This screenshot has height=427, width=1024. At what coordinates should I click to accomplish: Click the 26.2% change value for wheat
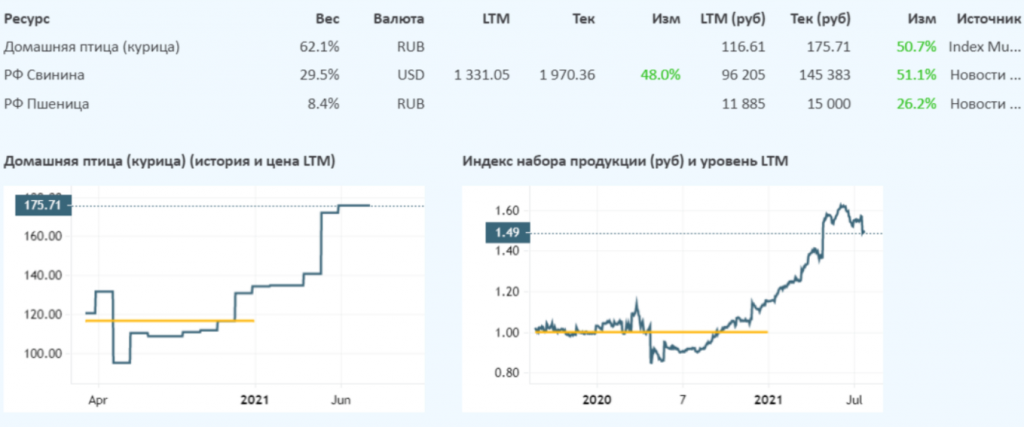tap(917, 103)
